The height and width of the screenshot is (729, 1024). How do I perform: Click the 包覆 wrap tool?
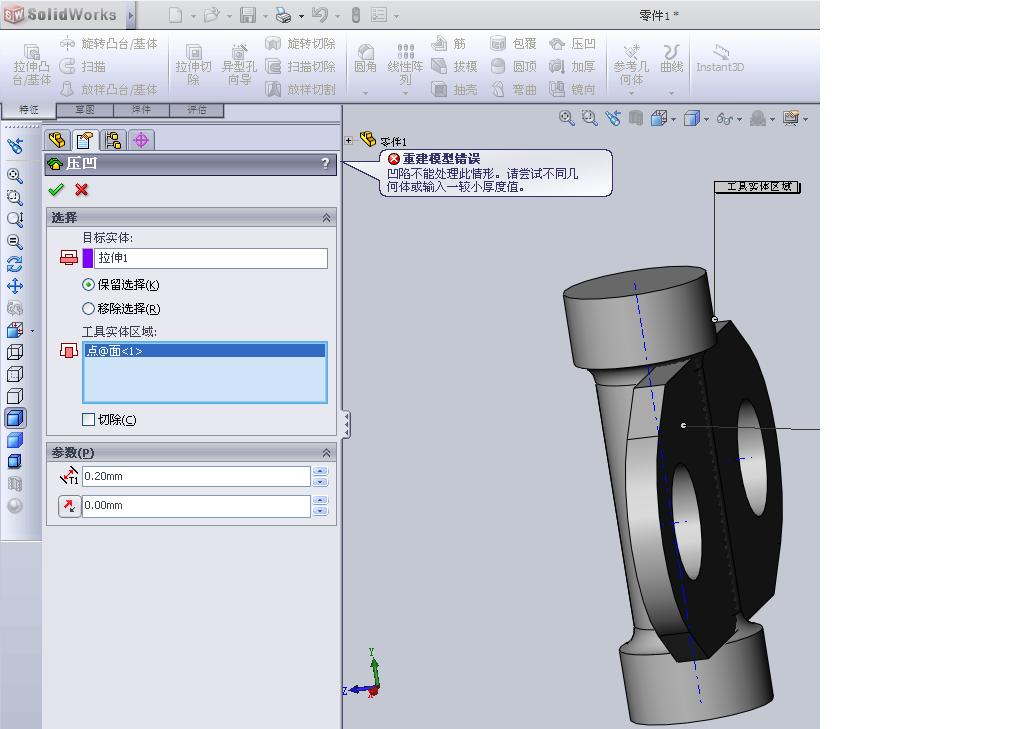[x=513, y=44]
